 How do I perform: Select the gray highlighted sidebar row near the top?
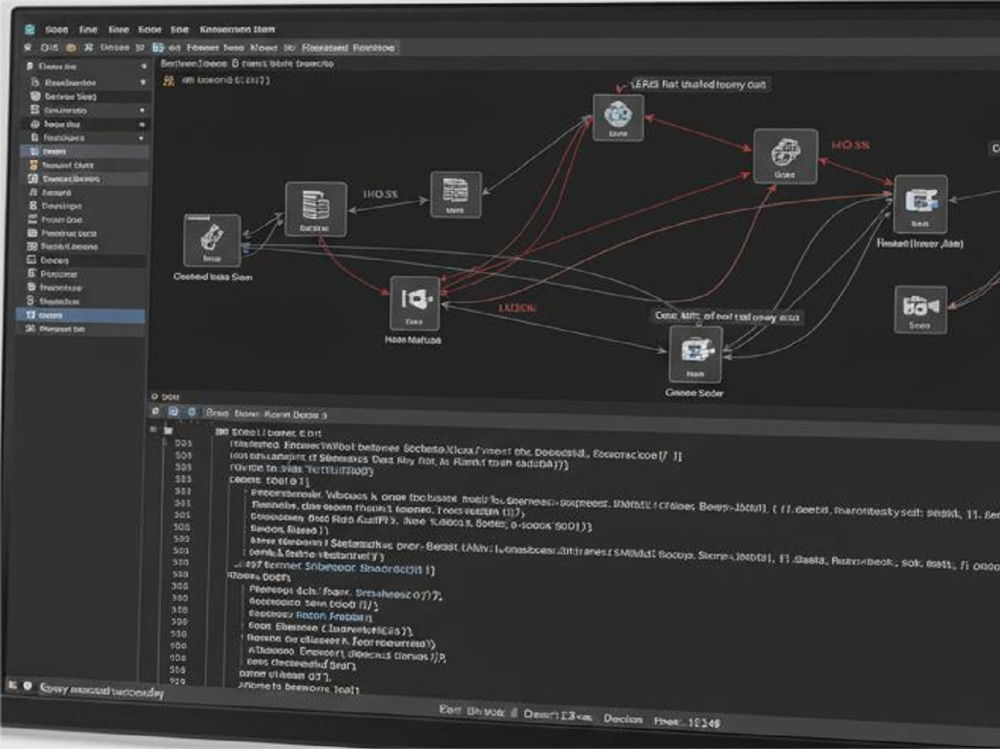[85, 151]
